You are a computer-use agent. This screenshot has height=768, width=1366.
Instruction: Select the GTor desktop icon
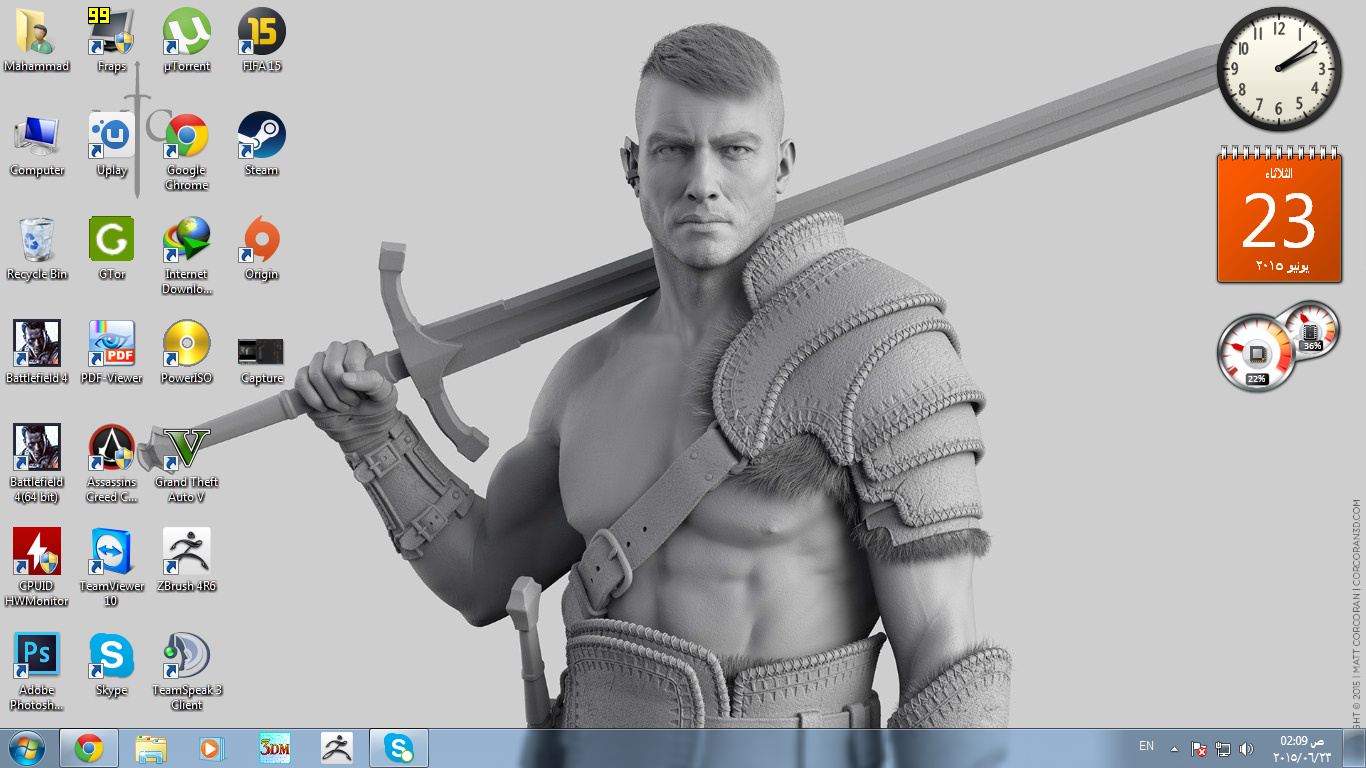(112, 249)
